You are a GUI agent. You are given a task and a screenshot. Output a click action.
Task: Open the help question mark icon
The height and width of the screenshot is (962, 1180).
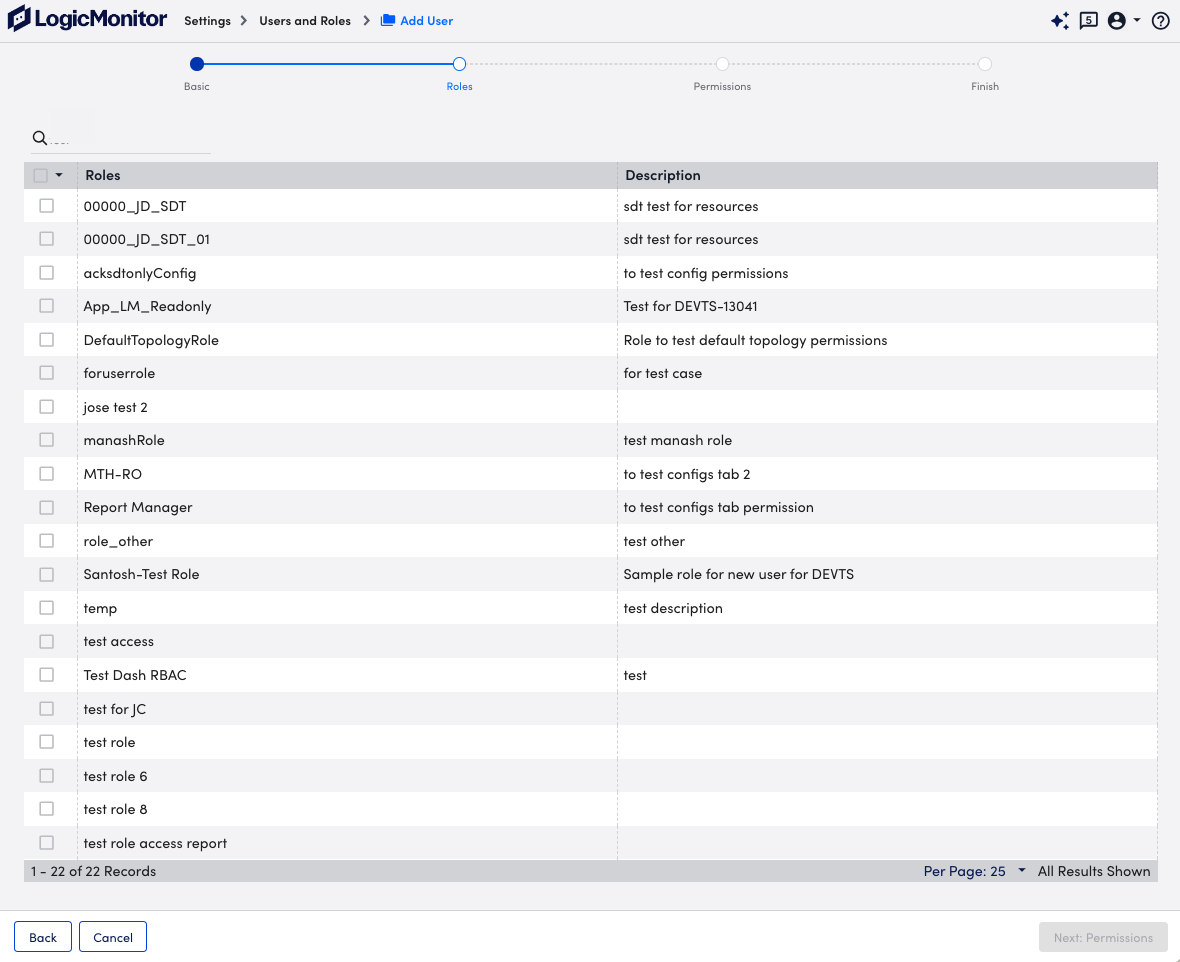pos(1161,21)
